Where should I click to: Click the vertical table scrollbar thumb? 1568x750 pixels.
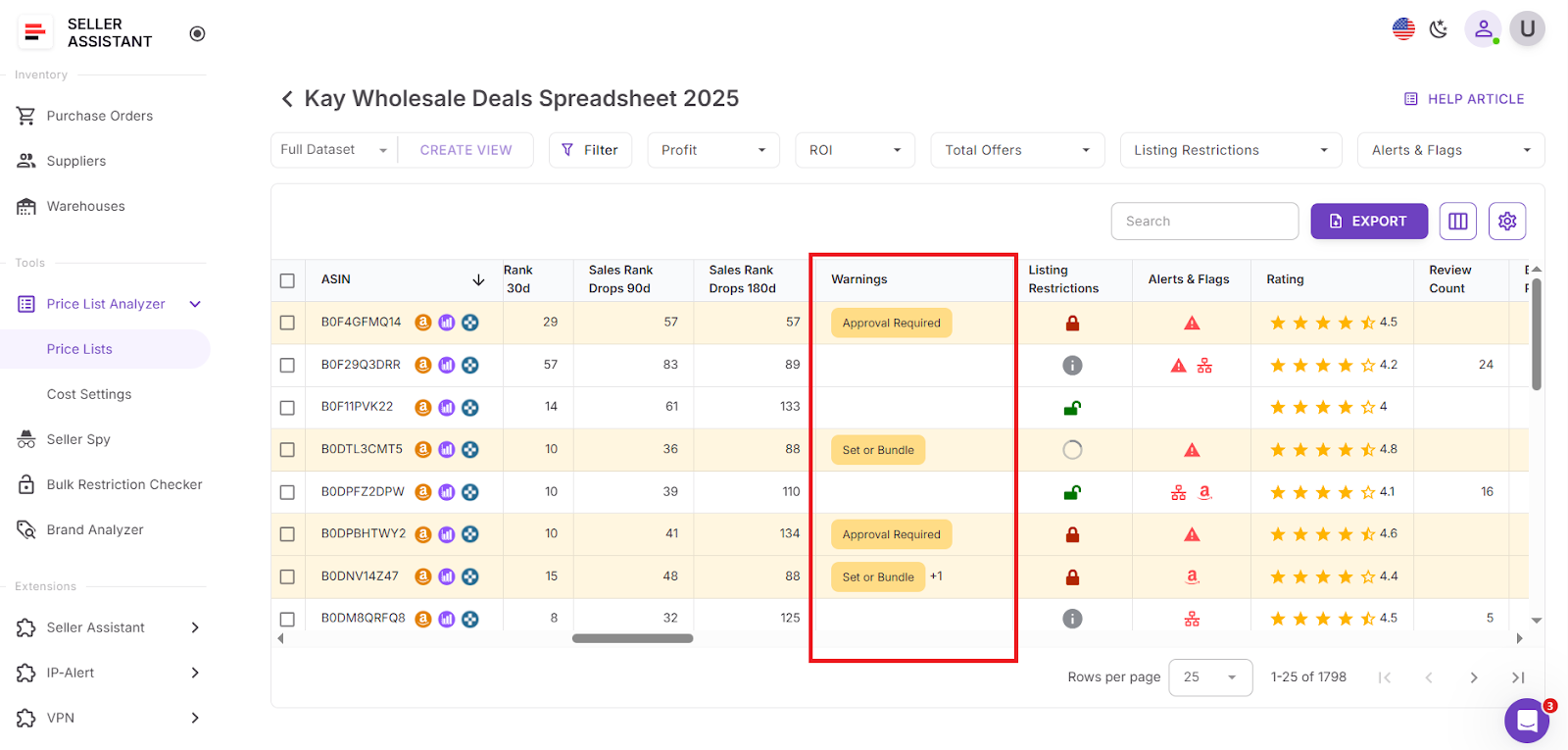click(x=1536, y=334)
